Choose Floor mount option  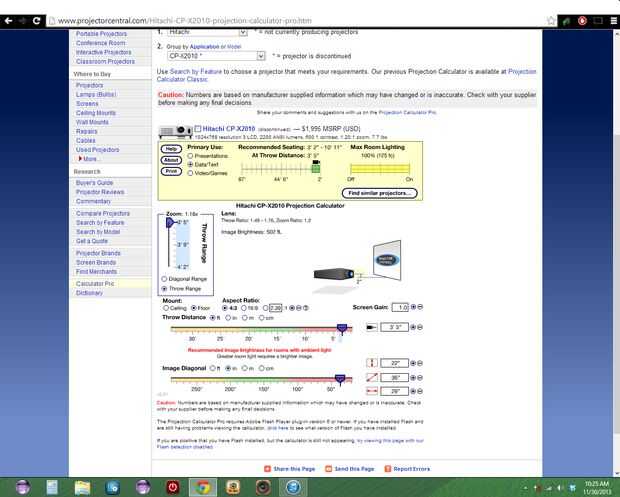coord(194,308)
